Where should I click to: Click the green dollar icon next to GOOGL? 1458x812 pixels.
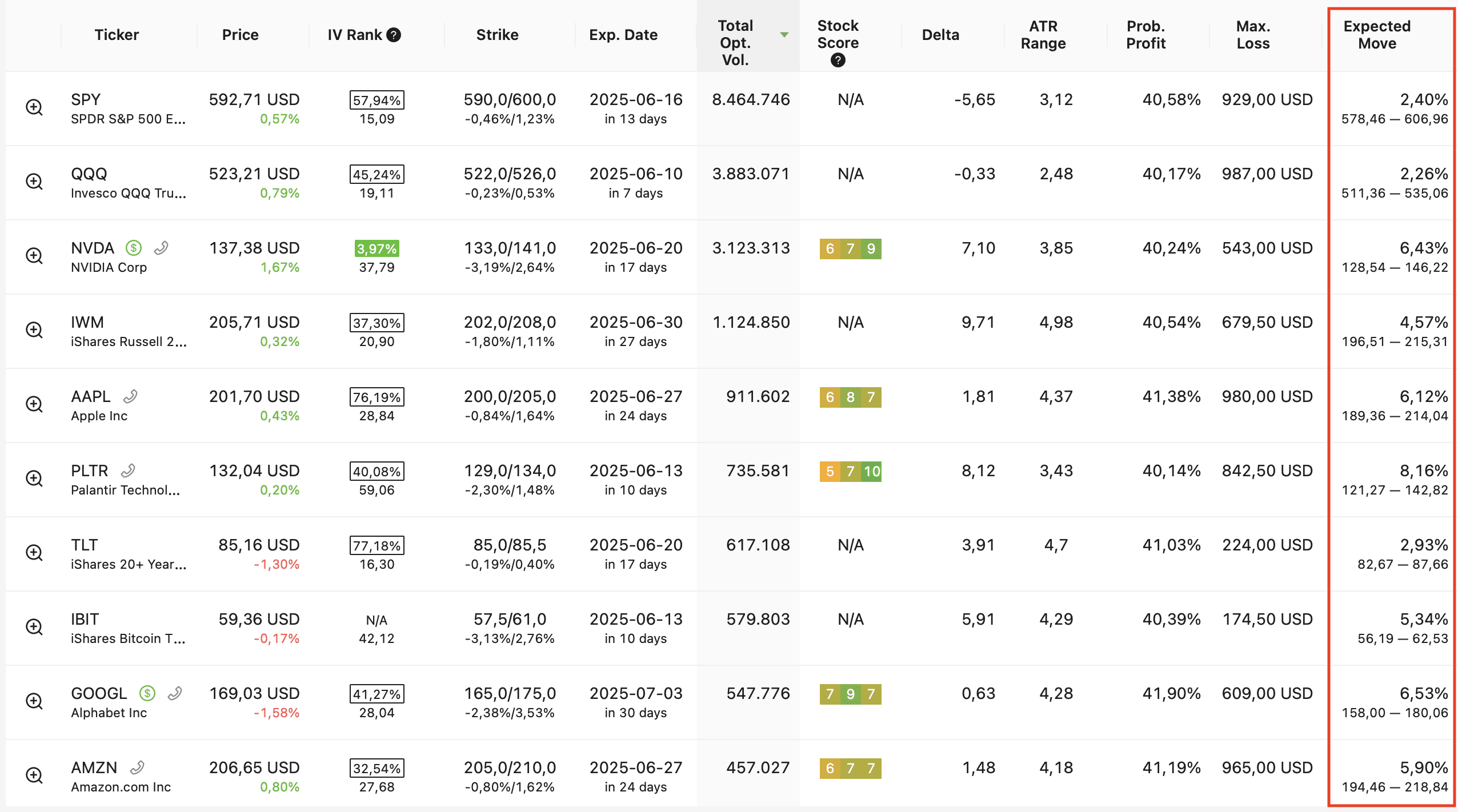click(x=147, y=693)
